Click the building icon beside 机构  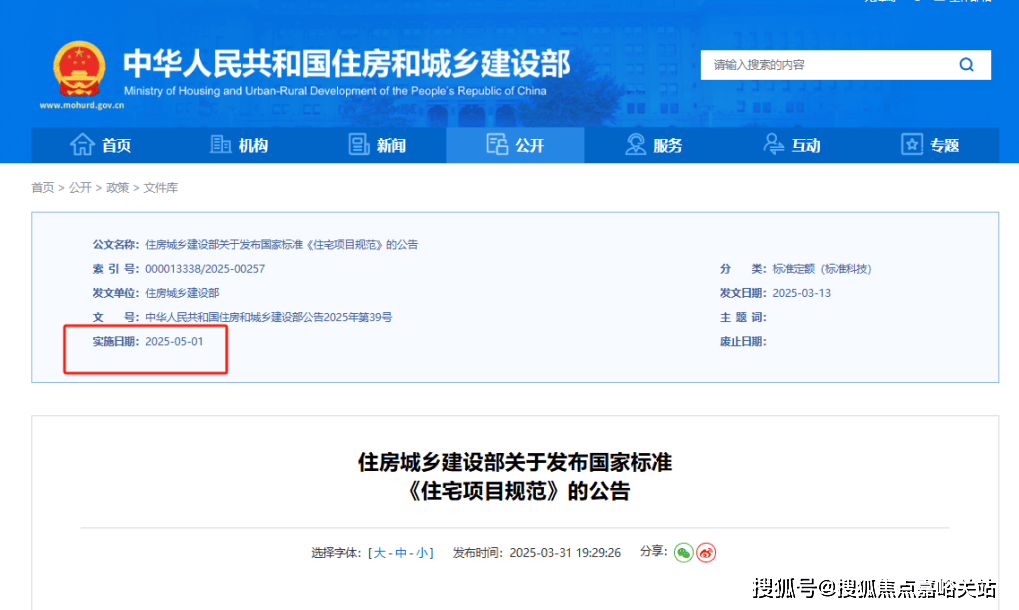221,145
